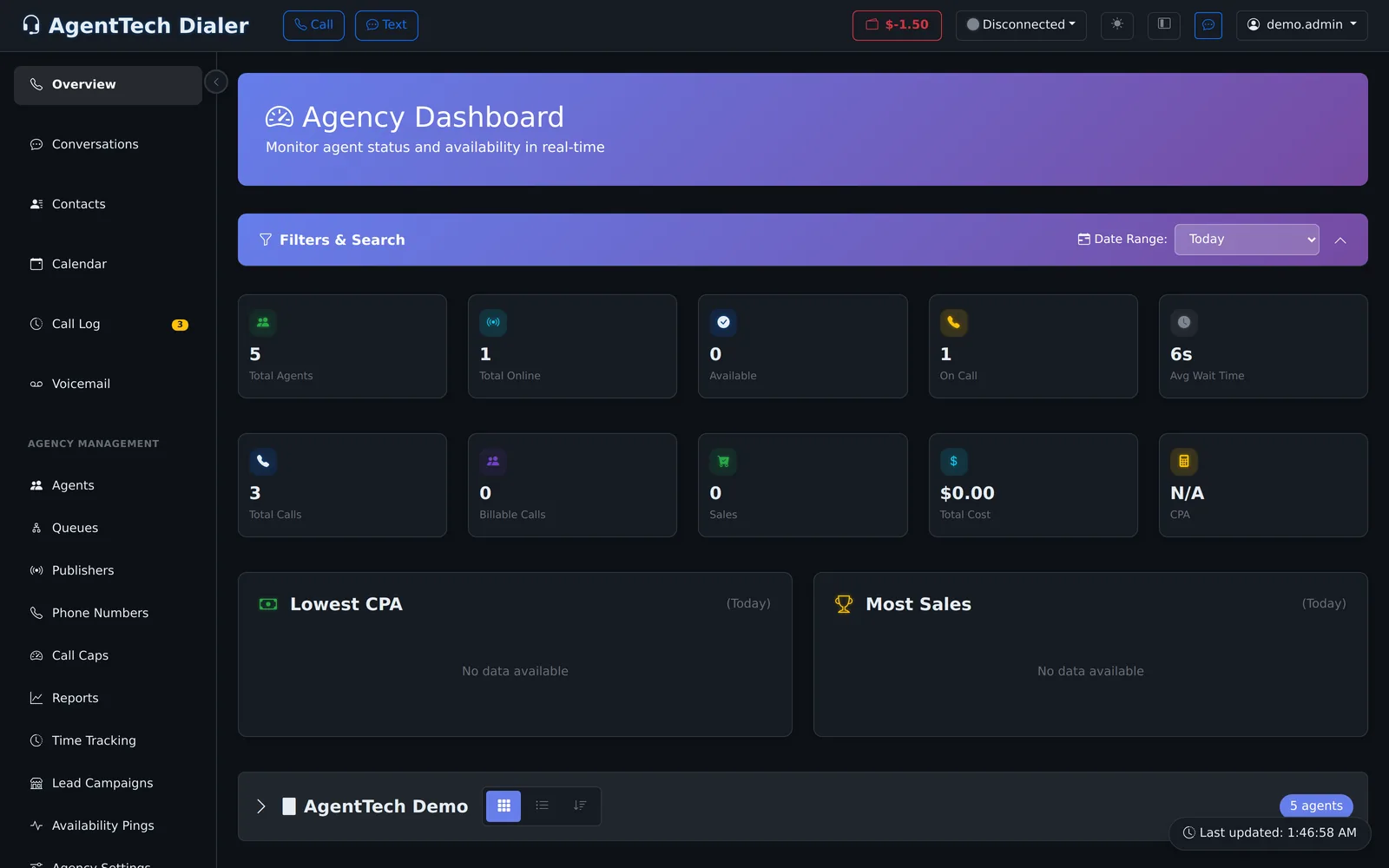Collapse the Filters & Search panel

click(x=1340, y=240)
